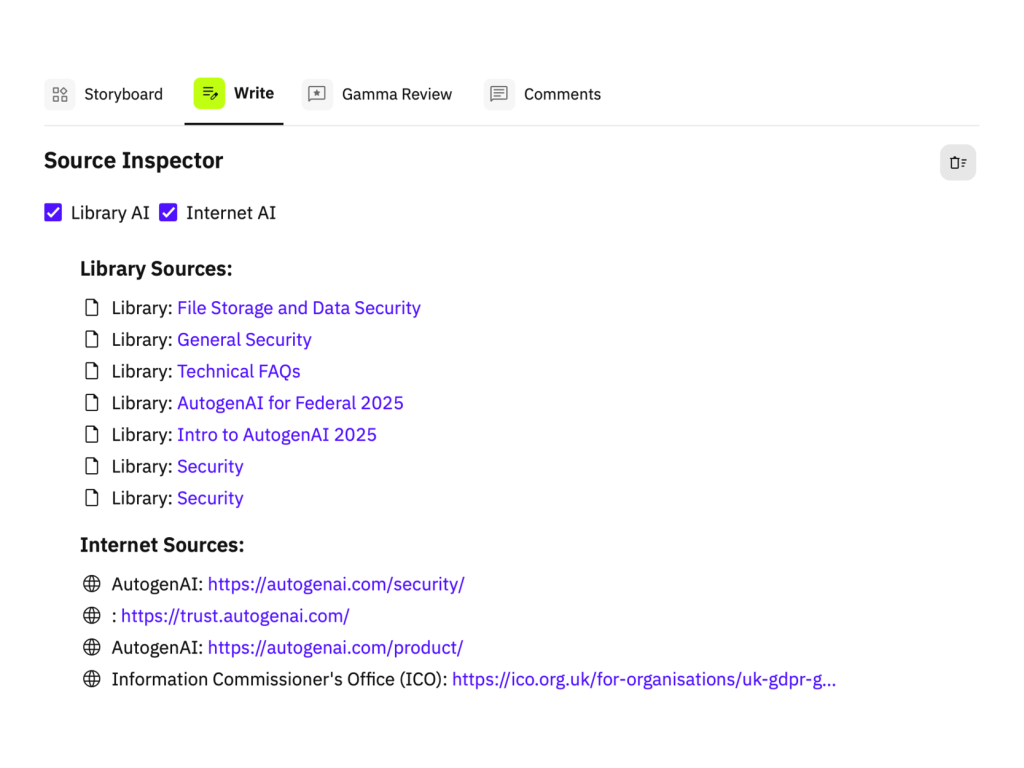Image resolution: width=1024 pixels, height=768 pixels.
Task: Click document icon beside Technical FAQs
Action: click(x=92, y=371)
